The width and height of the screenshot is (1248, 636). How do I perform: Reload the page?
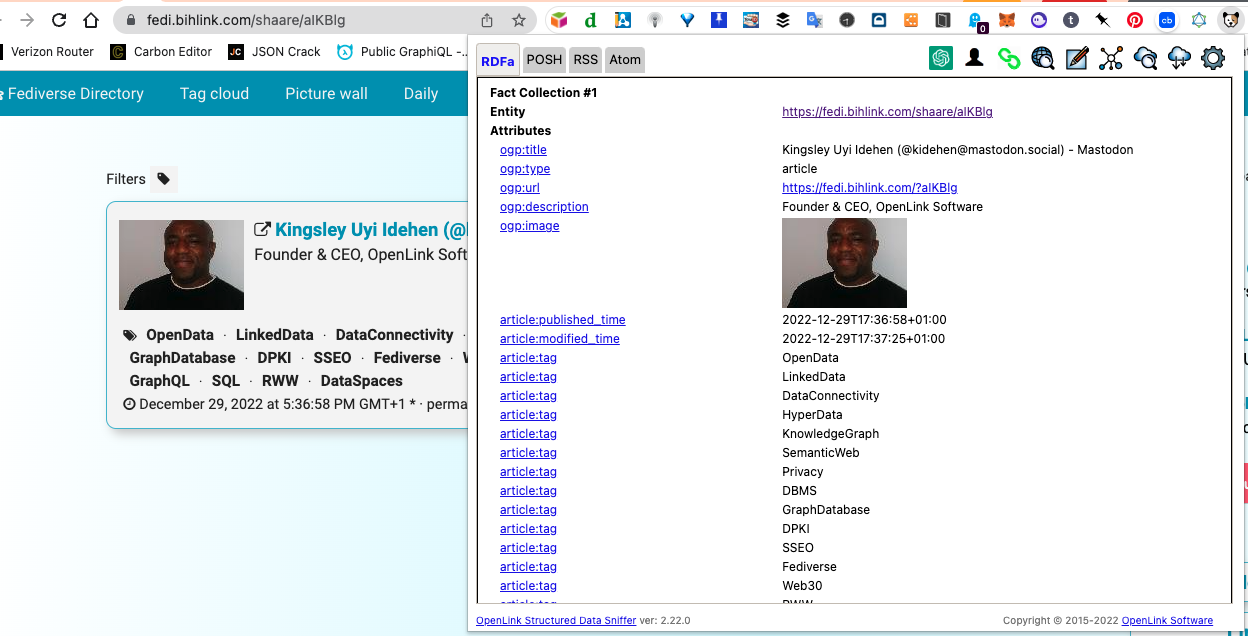(59, 20)
